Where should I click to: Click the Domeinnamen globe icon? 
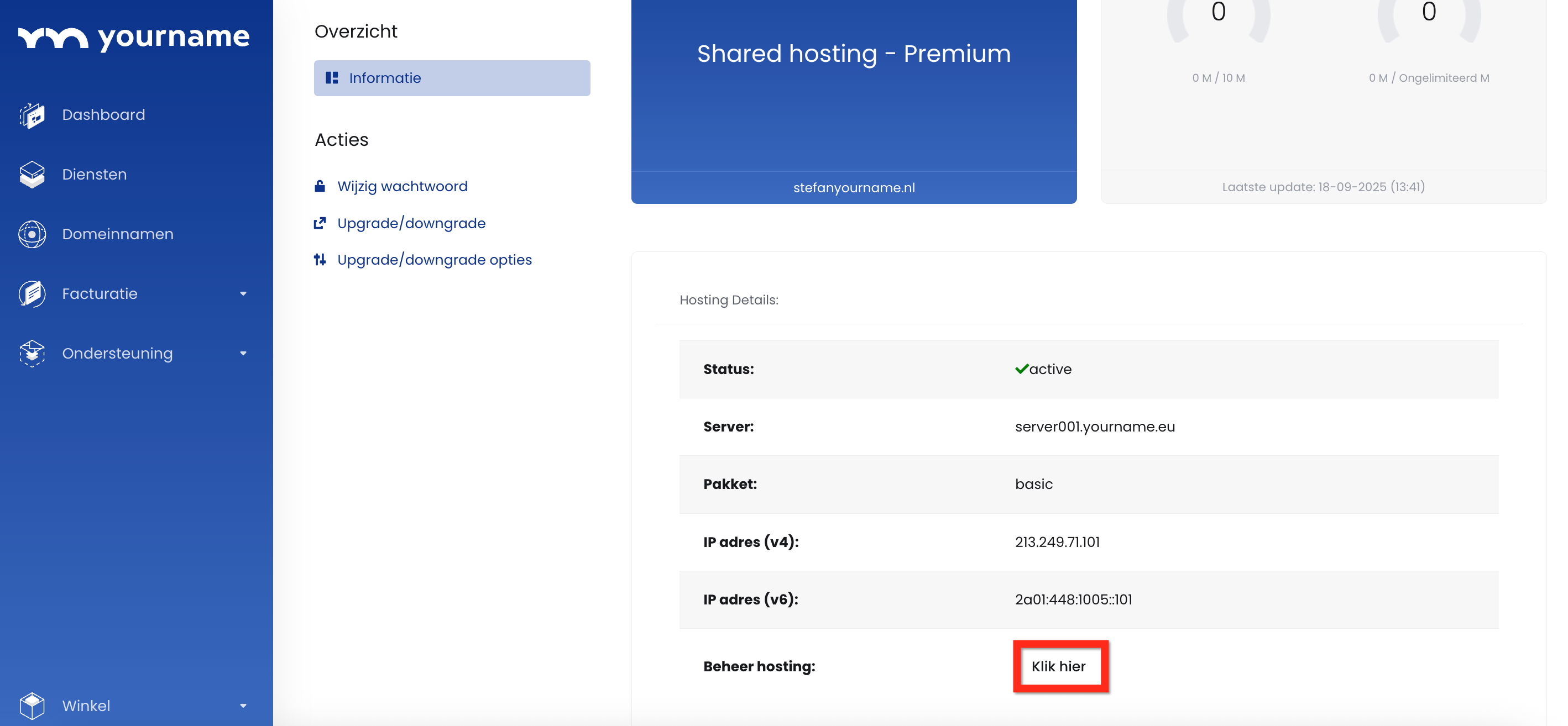[x=32, y=234]
